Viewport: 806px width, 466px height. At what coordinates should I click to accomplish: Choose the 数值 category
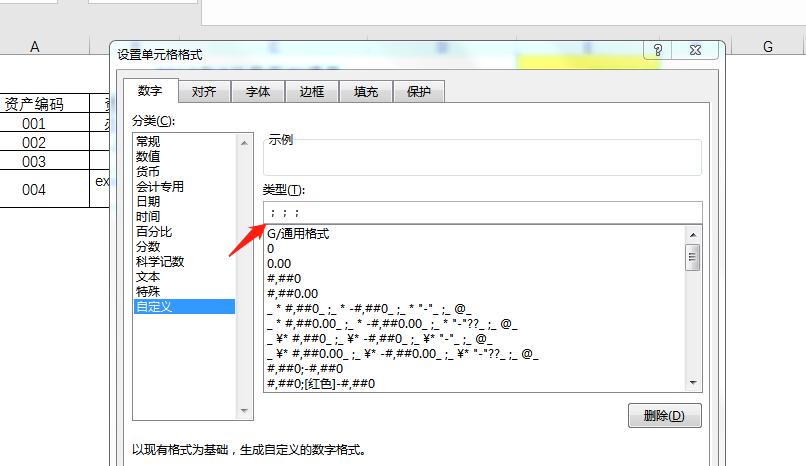[x=185, y=156]
